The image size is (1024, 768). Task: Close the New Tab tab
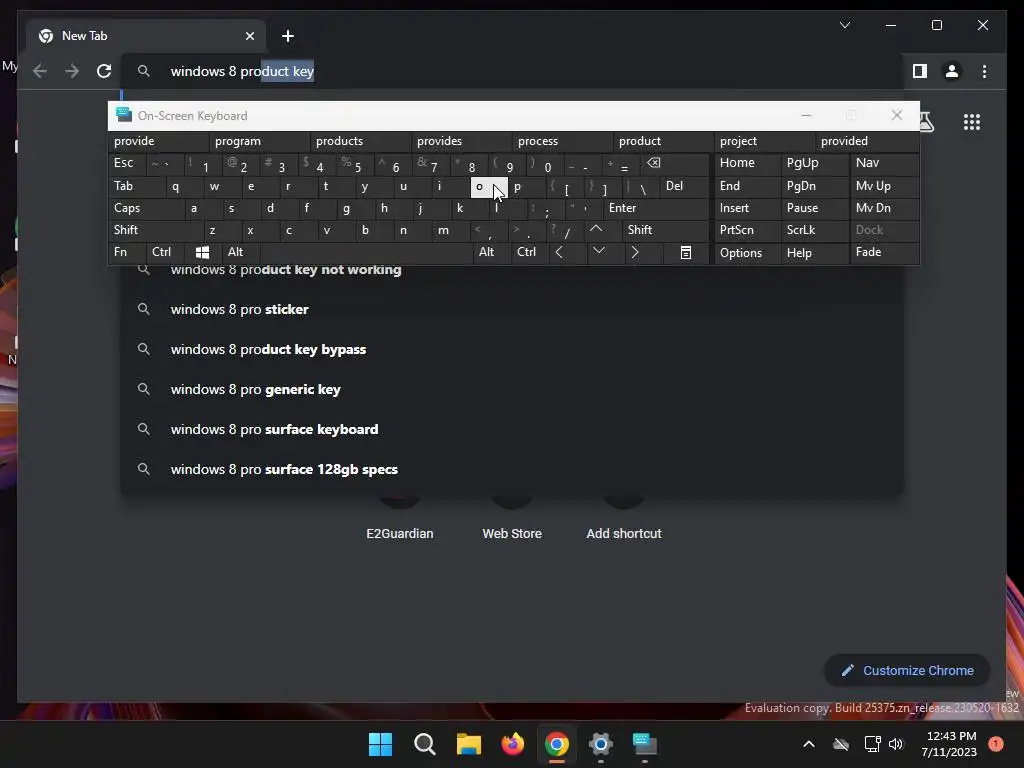(x=249, y=36)
